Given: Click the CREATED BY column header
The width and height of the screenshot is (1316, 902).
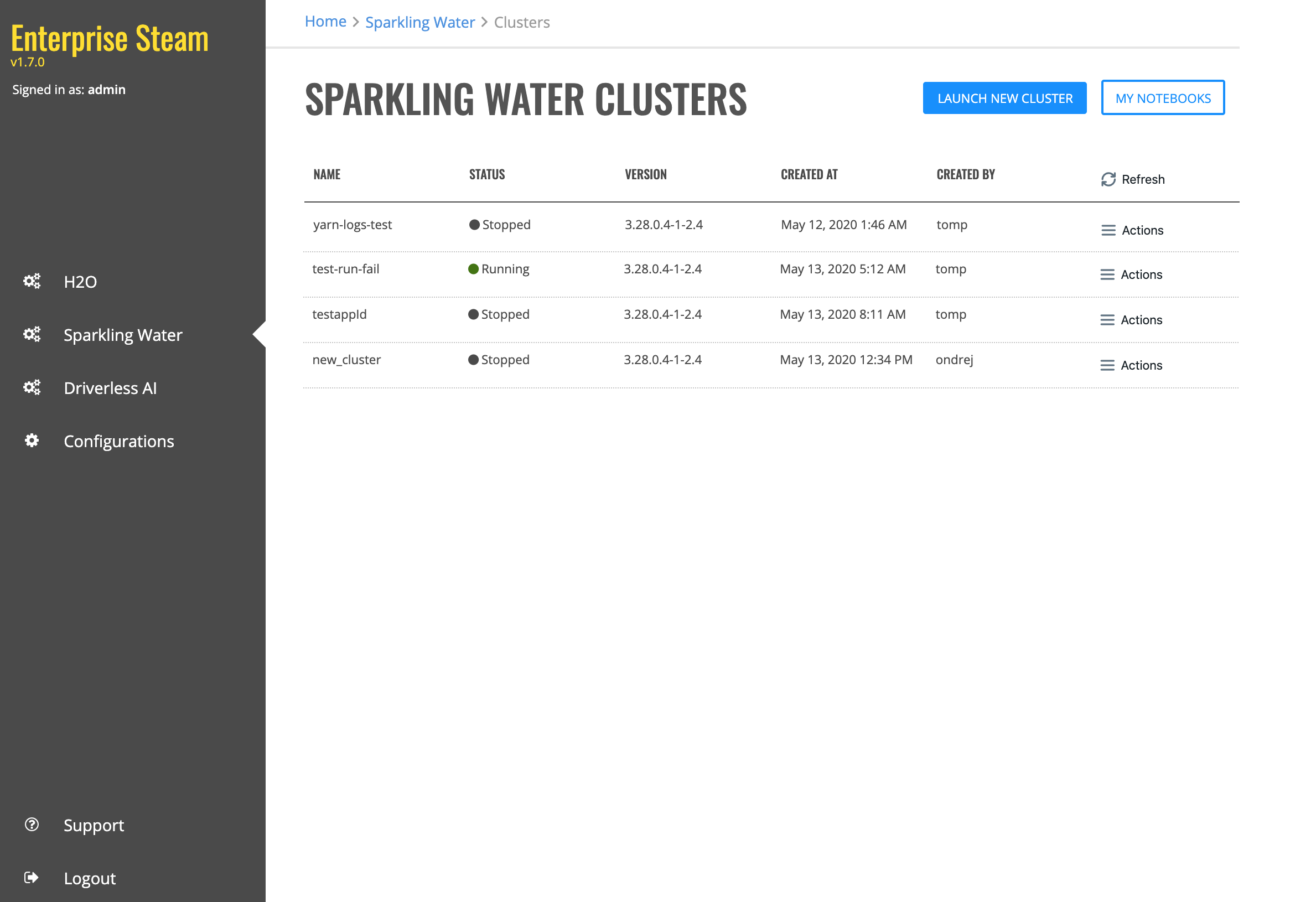Looking at the screenshot, I should [966, 174].
